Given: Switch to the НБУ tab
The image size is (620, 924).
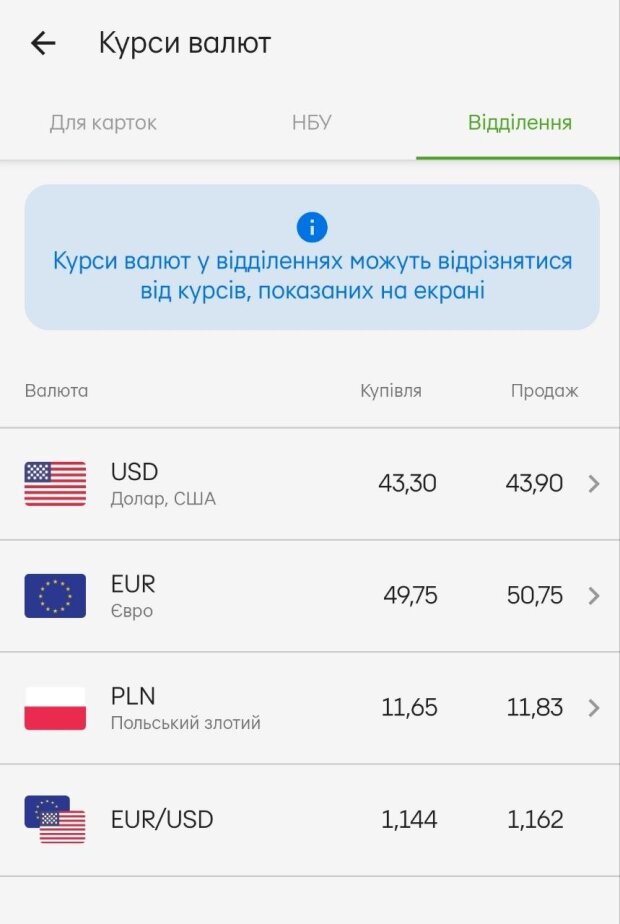Looking at the screenshot, I should point(311,123).
